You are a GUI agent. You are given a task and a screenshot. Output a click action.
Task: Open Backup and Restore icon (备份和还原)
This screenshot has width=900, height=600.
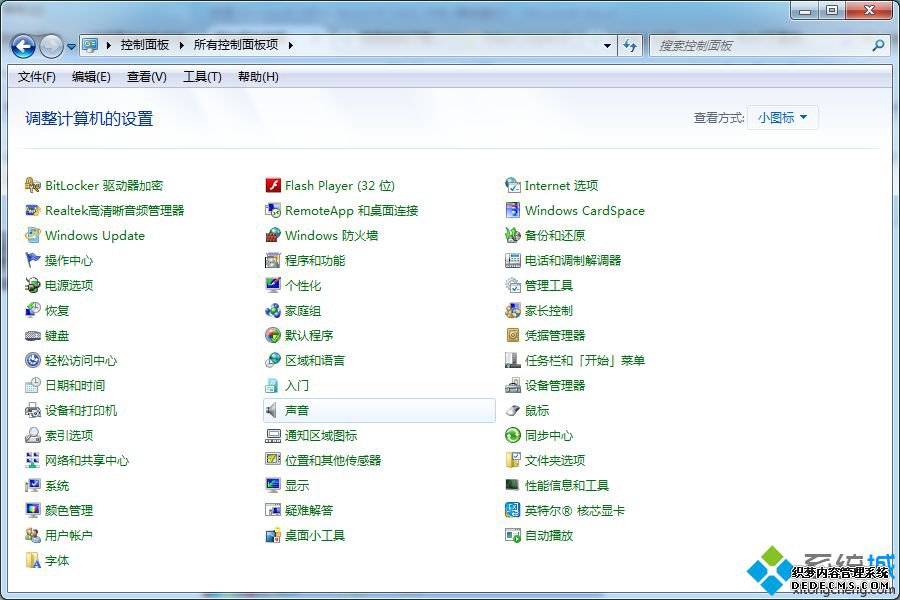pos(513,235)
